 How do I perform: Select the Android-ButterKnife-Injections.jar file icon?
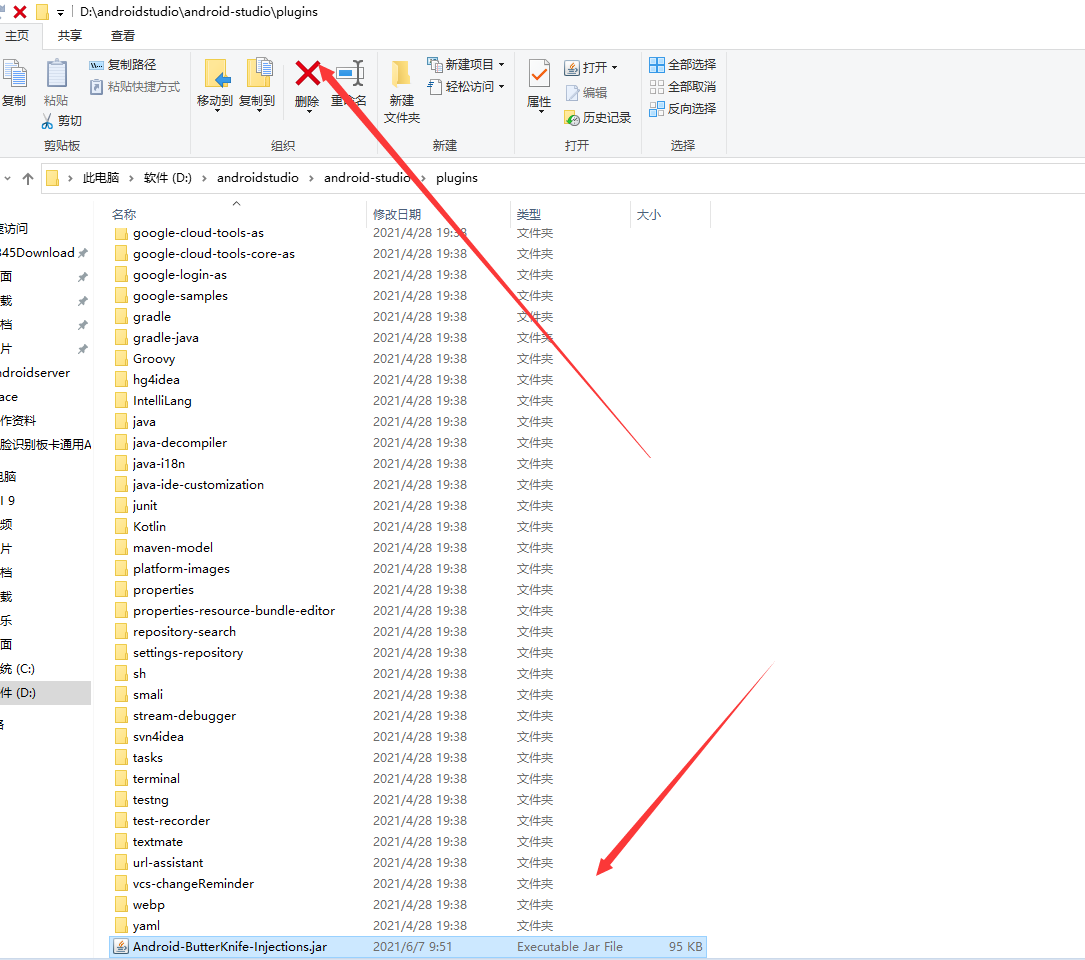click(x=121, y=947)
